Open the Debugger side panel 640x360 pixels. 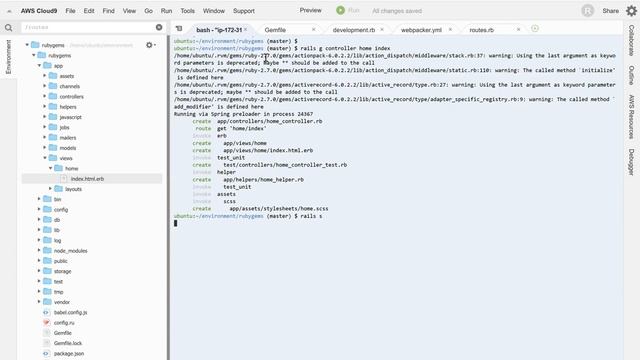(631, 162)
